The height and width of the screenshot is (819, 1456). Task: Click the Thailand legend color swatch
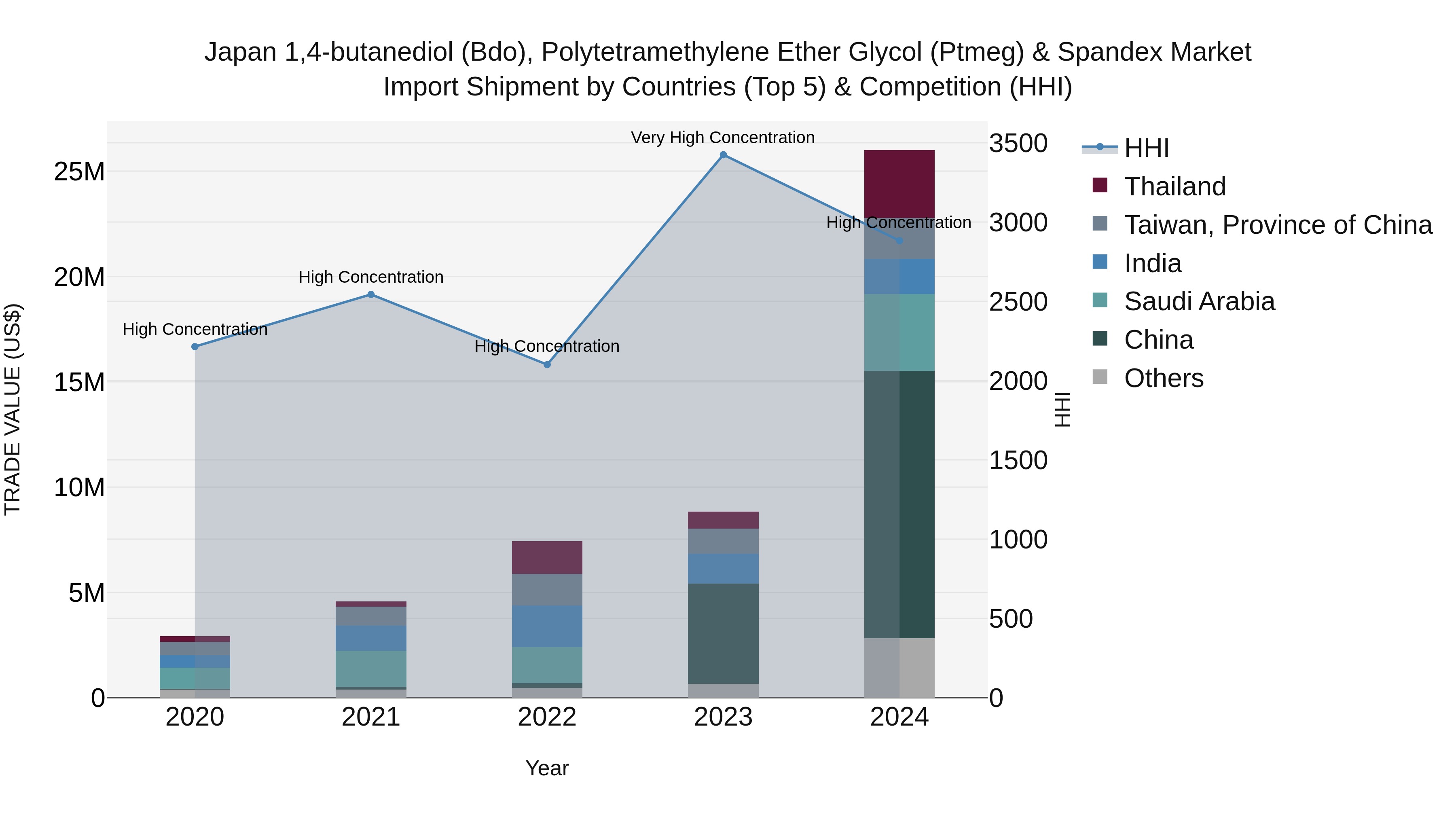tap(1100, 185)
